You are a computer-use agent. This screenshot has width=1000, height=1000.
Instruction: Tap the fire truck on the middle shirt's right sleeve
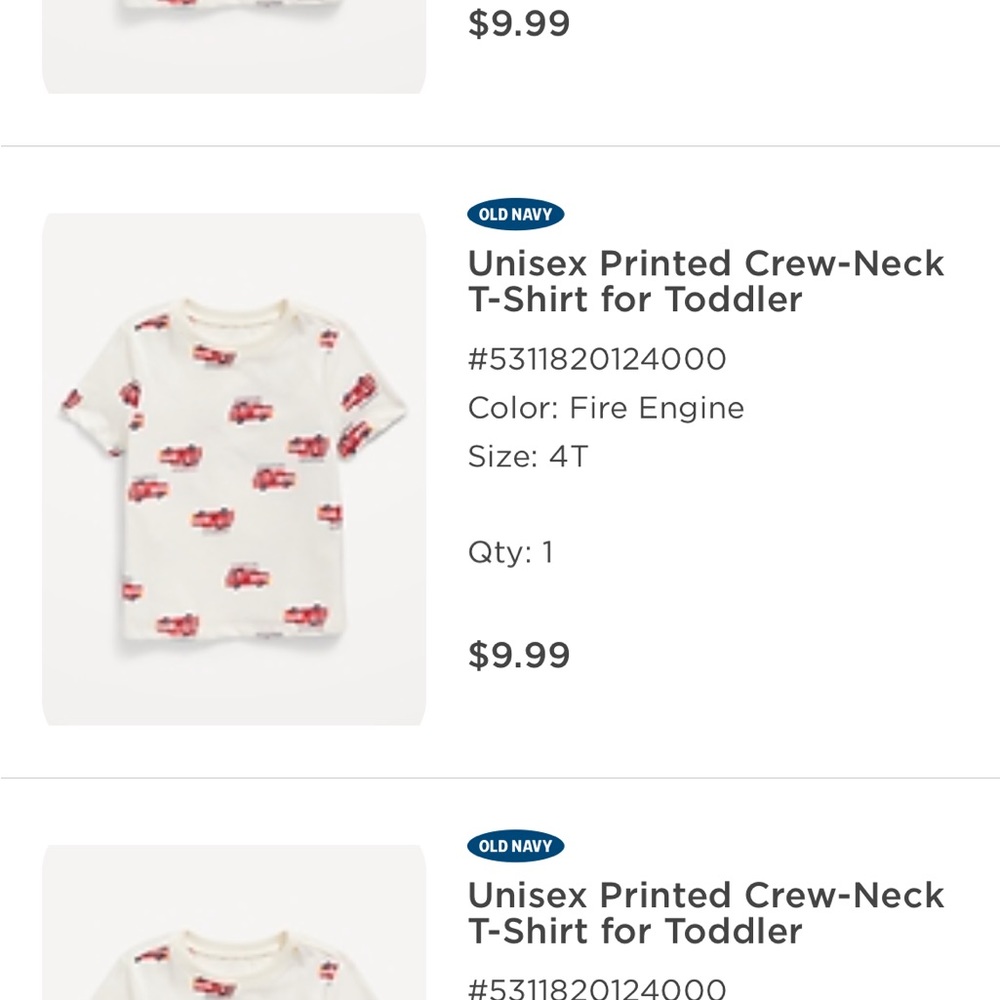pyautogui.click(x=358, y=392)
